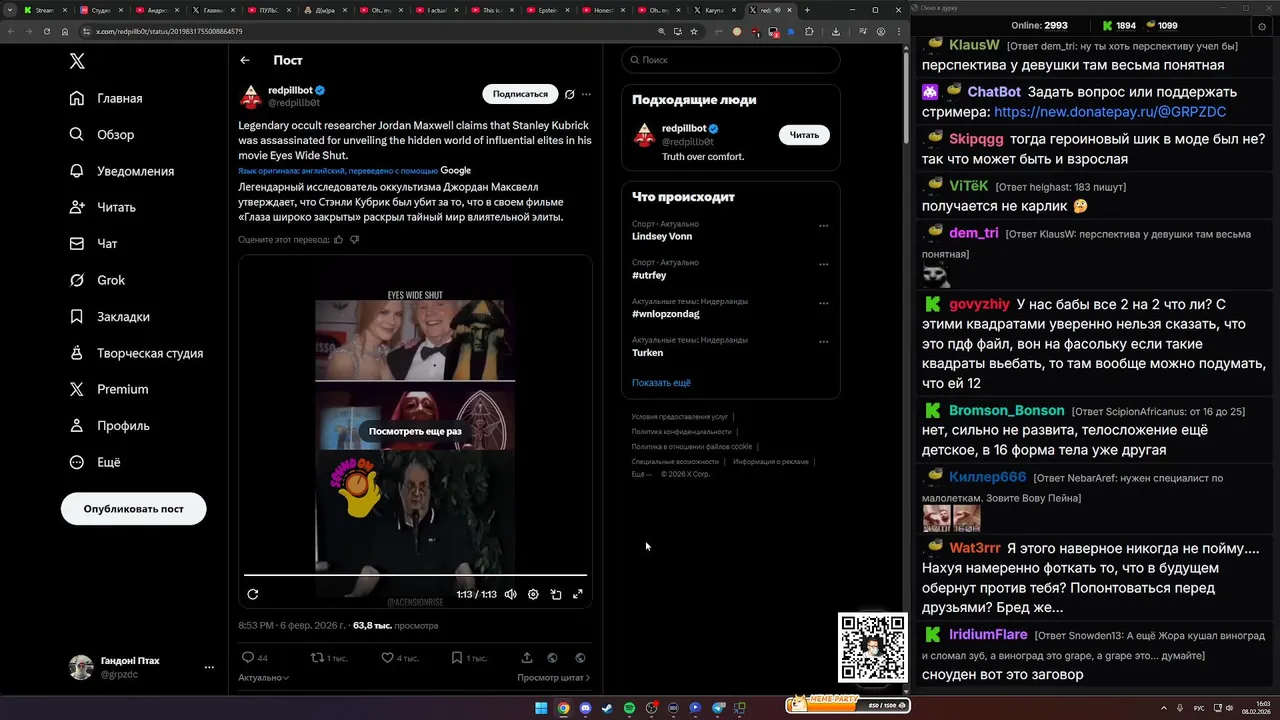Share the post via upload icon
1280x720 pixels.
point(527,658)
